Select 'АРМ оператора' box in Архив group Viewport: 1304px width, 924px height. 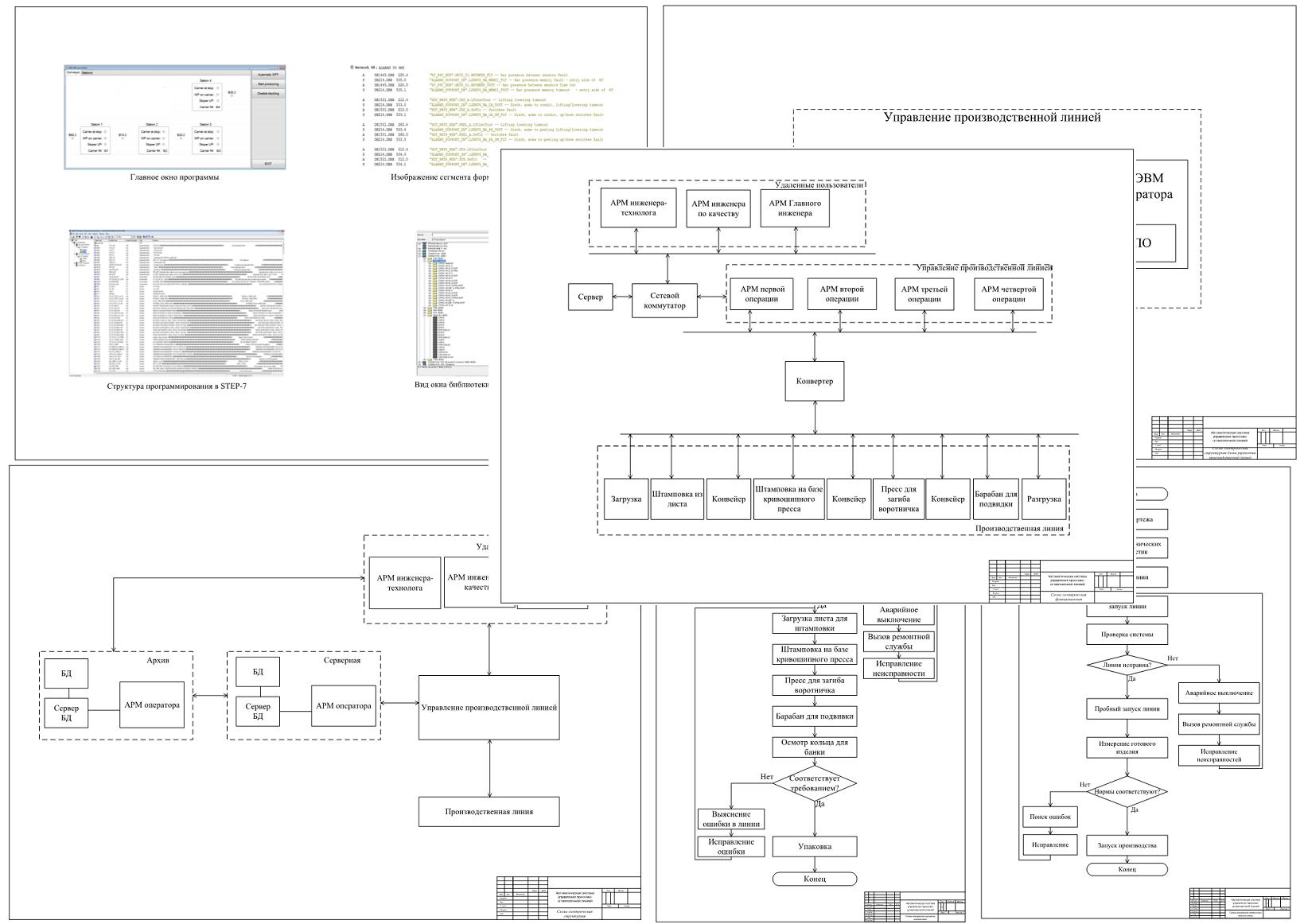tap(152, 705)
